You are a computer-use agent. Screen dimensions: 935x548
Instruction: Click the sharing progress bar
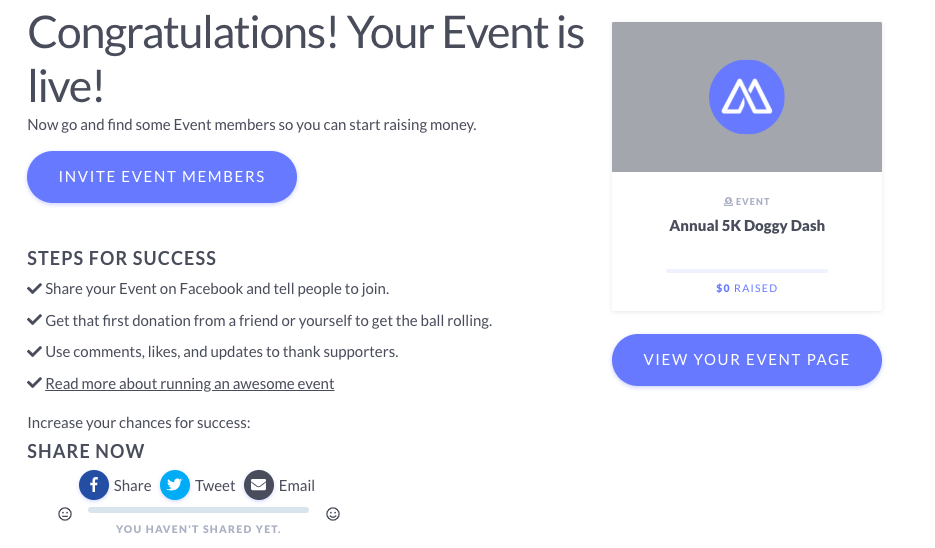point(198,510)
